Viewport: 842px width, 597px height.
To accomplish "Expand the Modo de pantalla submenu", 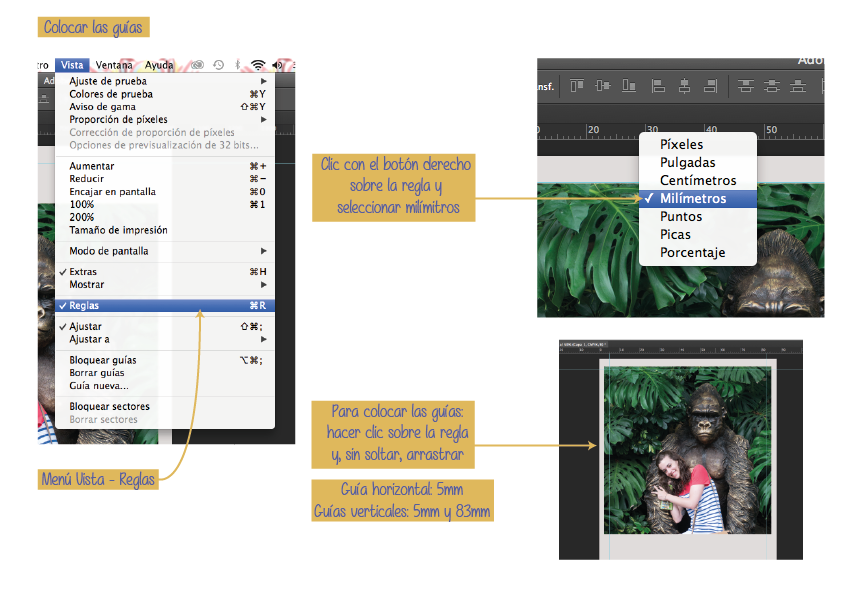I will [165, 251].
